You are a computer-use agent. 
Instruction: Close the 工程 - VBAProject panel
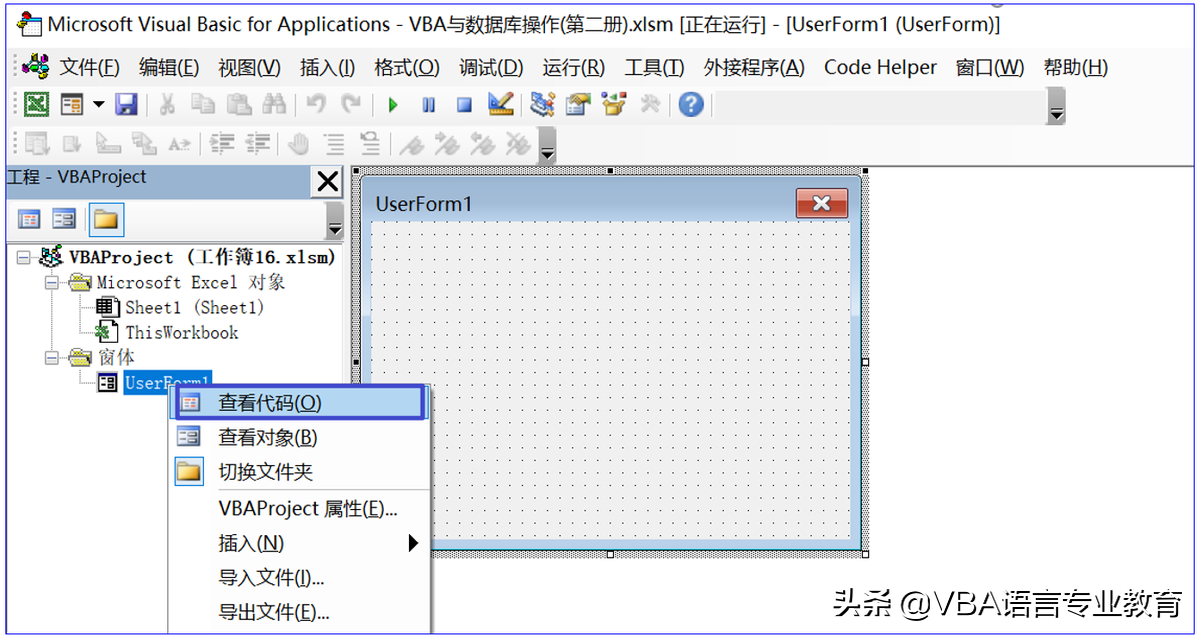[327, 181]
